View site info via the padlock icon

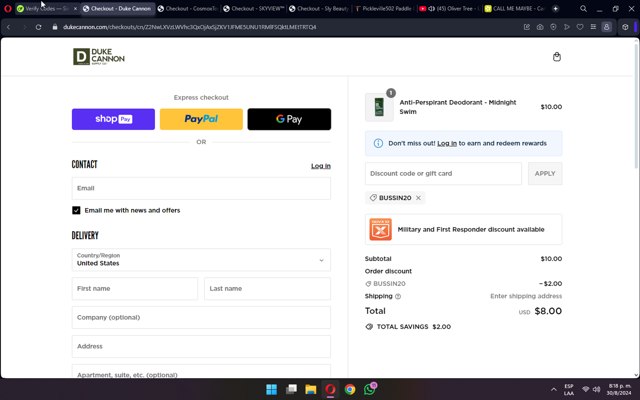(x=55, y=27)
